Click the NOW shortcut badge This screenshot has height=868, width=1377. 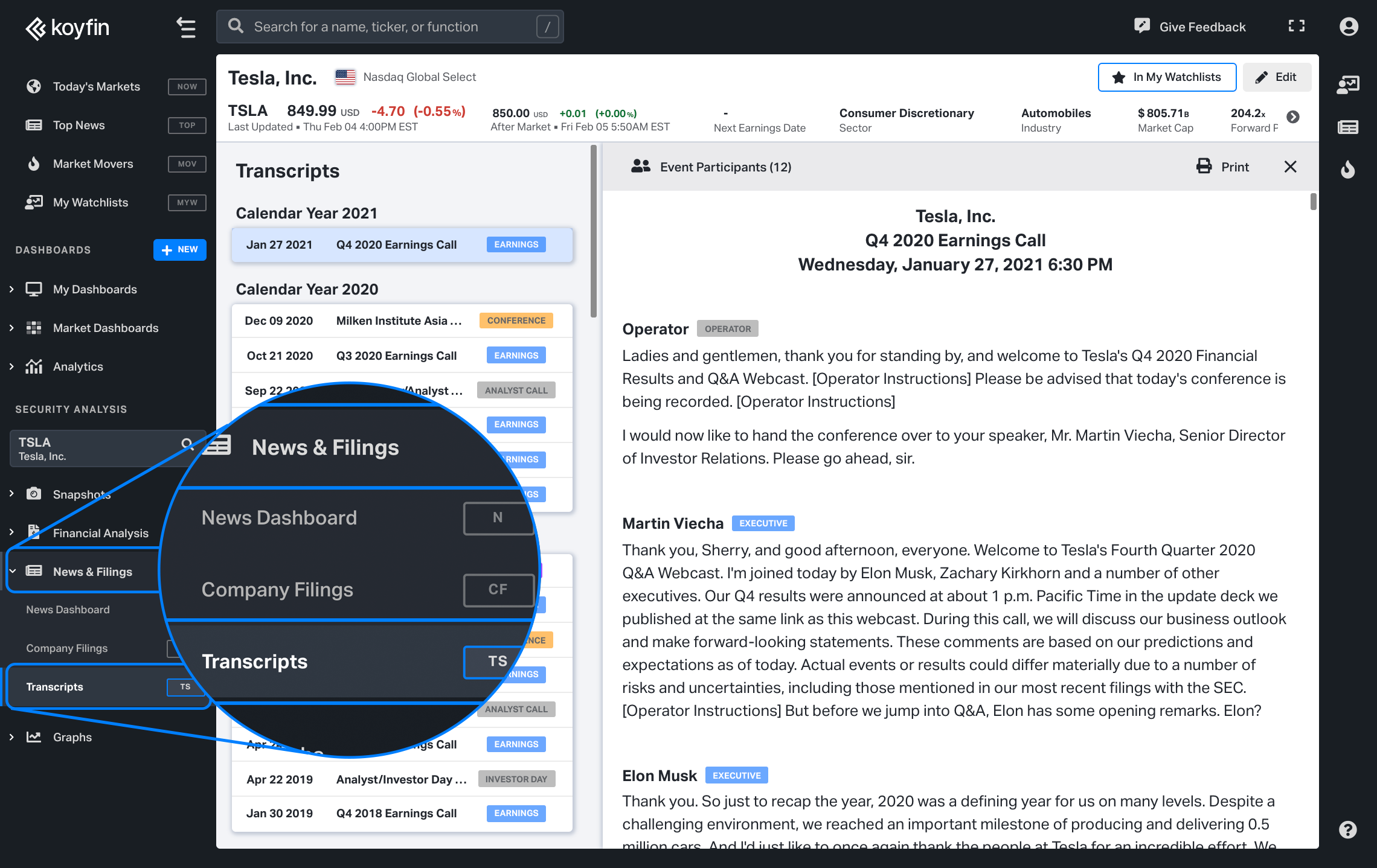(187, 86)
